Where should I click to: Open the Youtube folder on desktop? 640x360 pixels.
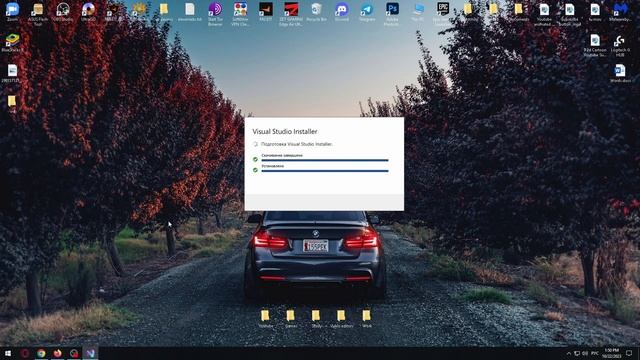(x=265, y=318)
